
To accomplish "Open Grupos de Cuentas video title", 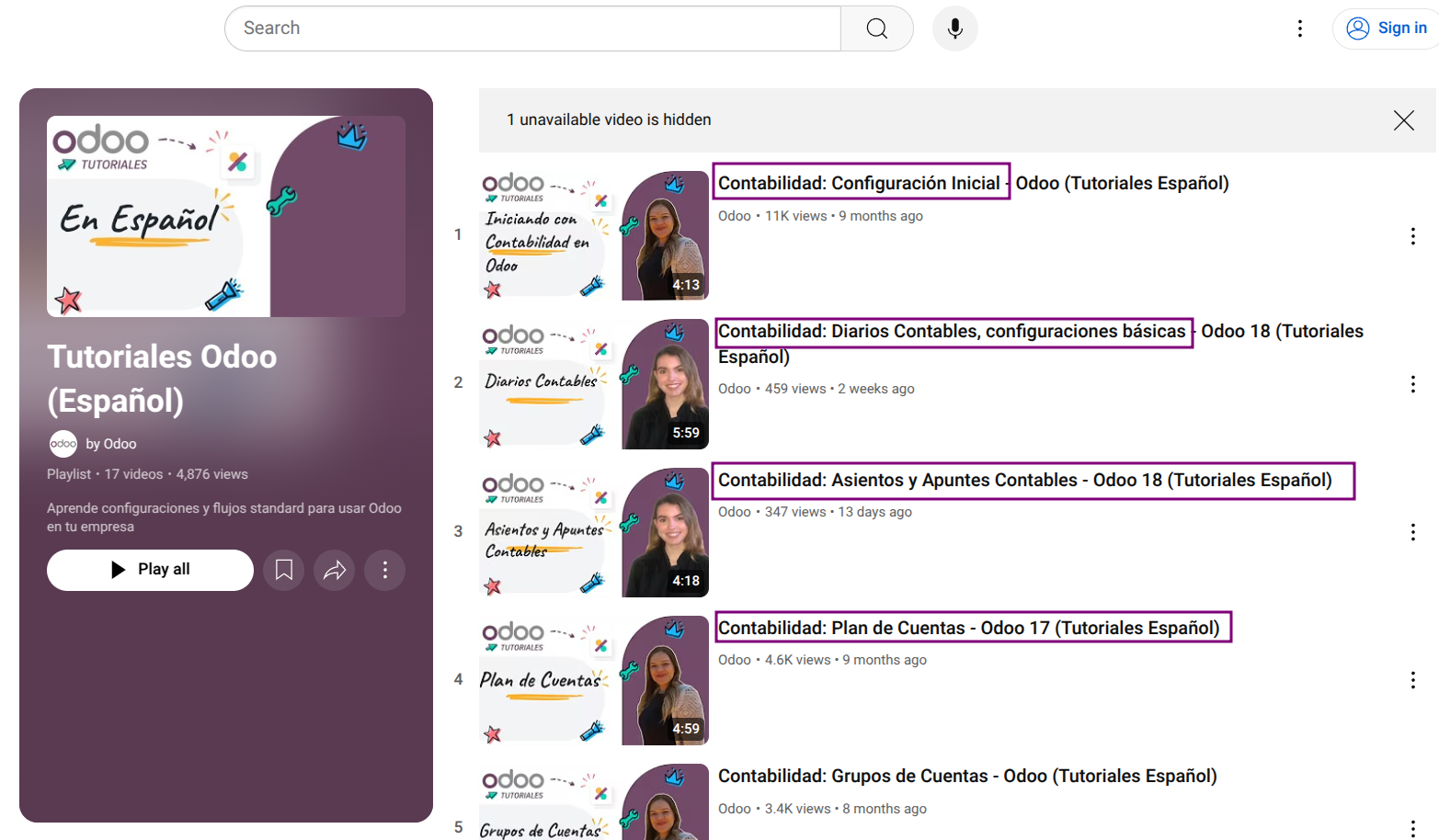I will click(x=967, y=777).
